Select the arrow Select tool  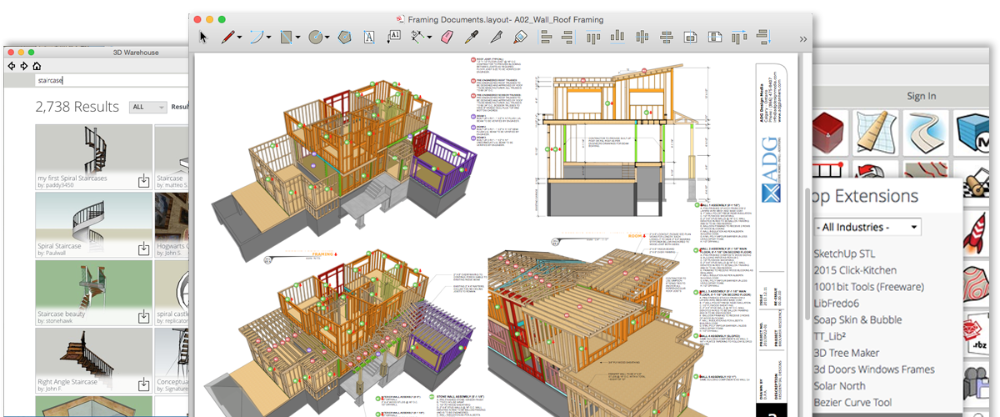click(203, 37)
